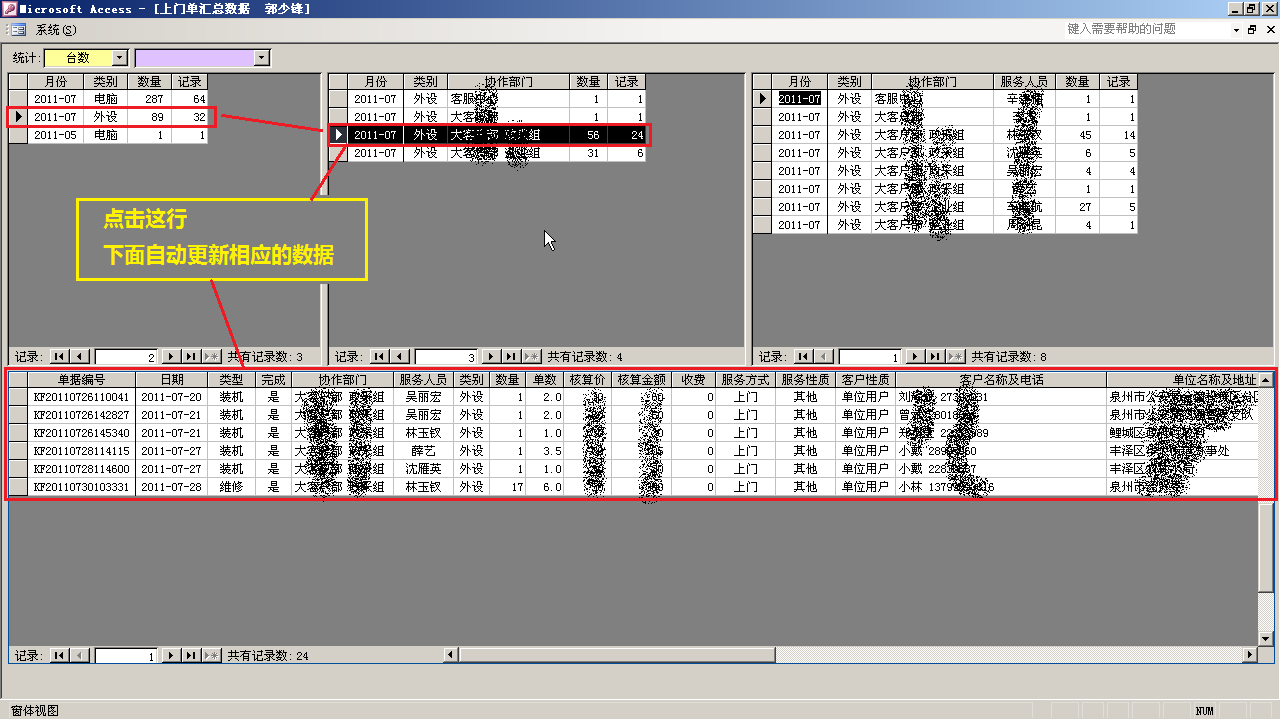Go to last record in middle department table
The image size is (1280, 720).
(510, 356)
